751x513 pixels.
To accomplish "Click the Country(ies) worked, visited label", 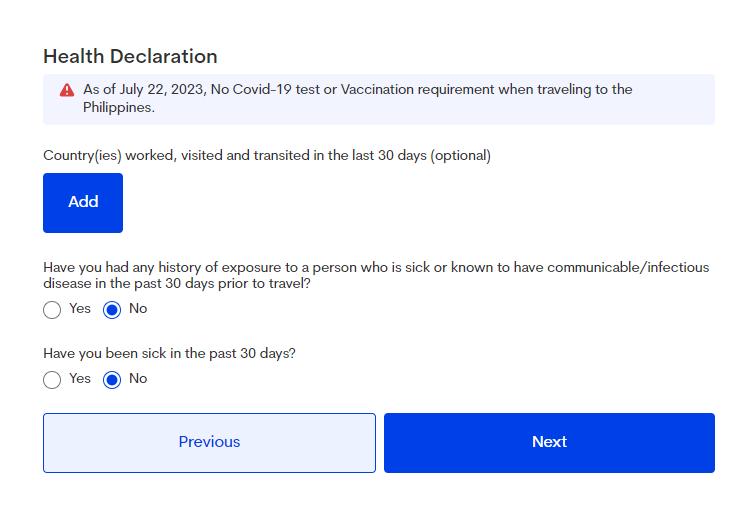I will 267,156.
